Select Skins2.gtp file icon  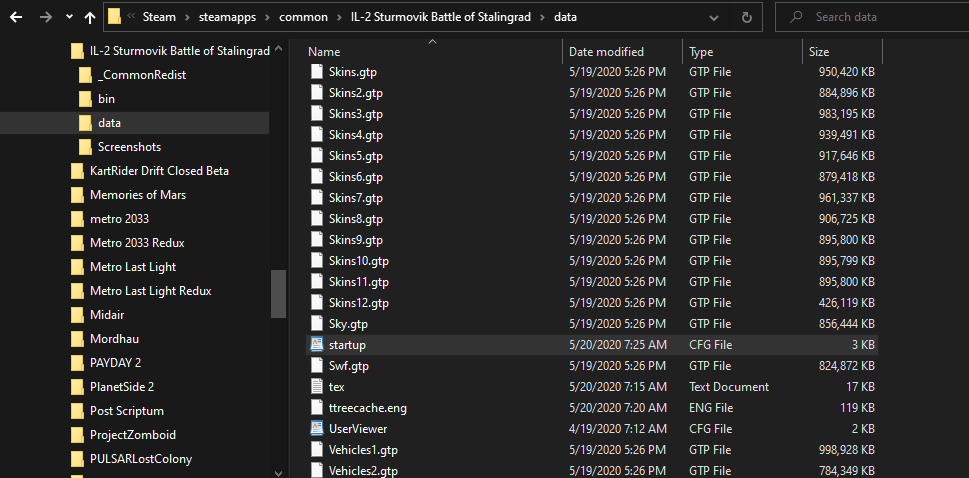click(317, 93)
